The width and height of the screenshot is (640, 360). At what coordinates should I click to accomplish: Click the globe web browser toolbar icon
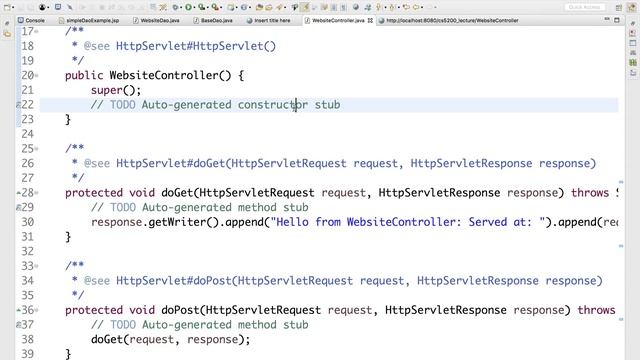click(x=356, y=7)
